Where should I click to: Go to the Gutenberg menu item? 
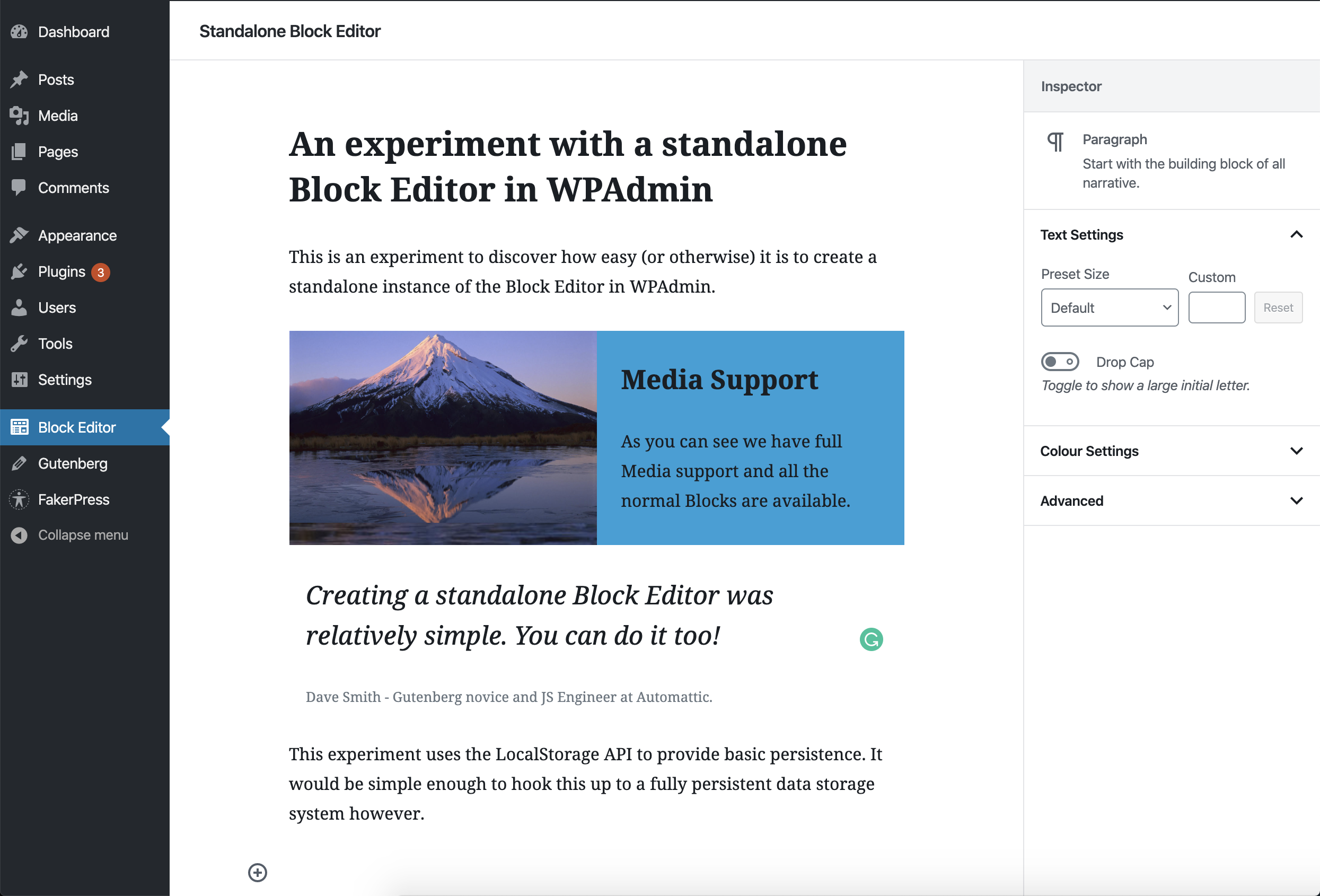tap(73, 463)
